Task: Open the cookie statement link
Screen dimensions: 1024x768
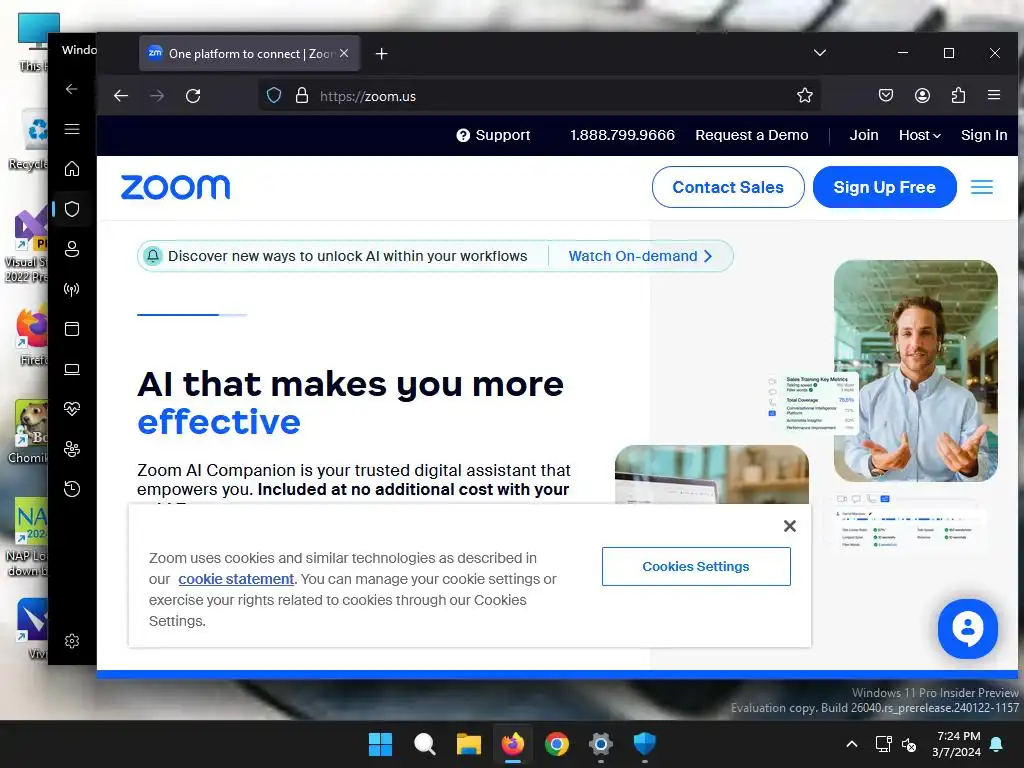Action: (x=236, y=579)
